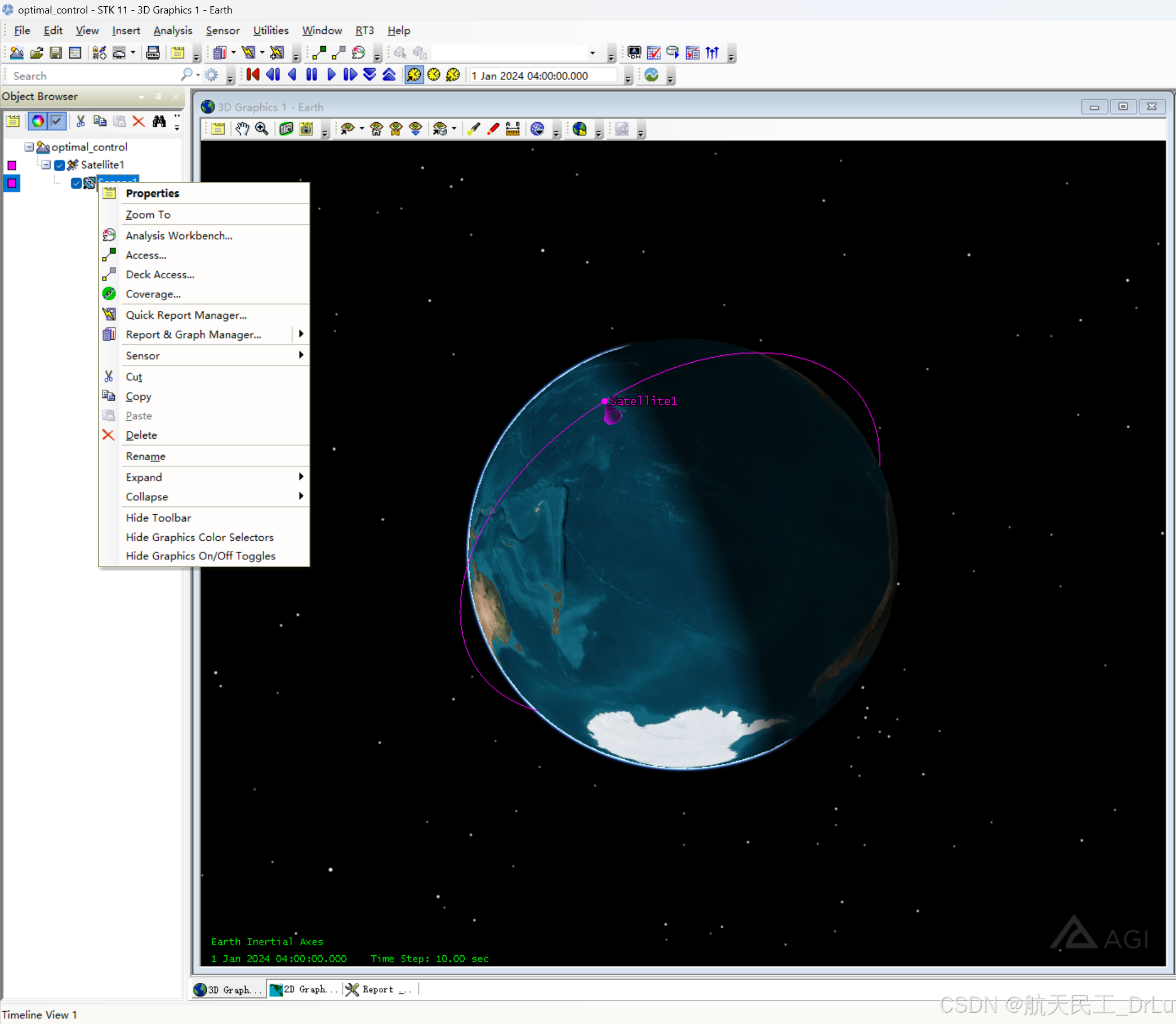Screen dimensions: 1176x1024
Task: Open the Analysis menu
Action: click(172, 30)
